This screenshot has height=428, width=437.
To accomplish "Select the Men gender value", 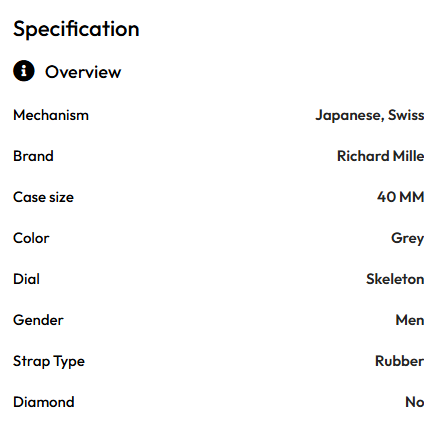I will pyautogui.click(x=410, y=320).
